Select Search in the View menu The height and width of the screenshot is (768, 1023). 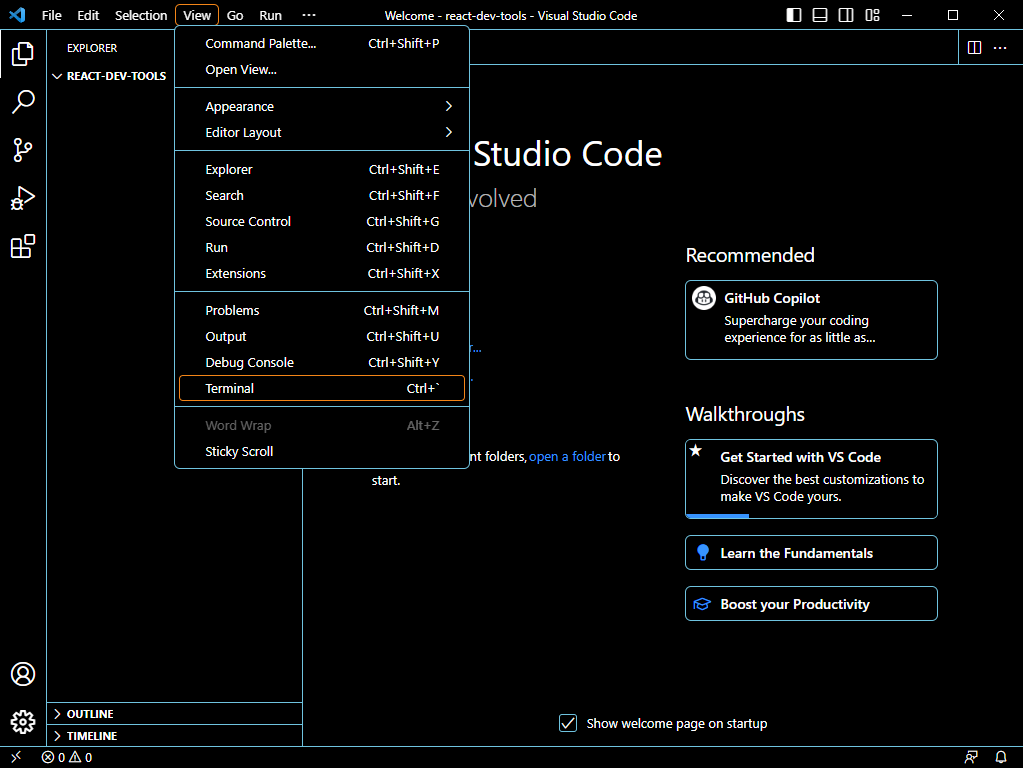322,196
